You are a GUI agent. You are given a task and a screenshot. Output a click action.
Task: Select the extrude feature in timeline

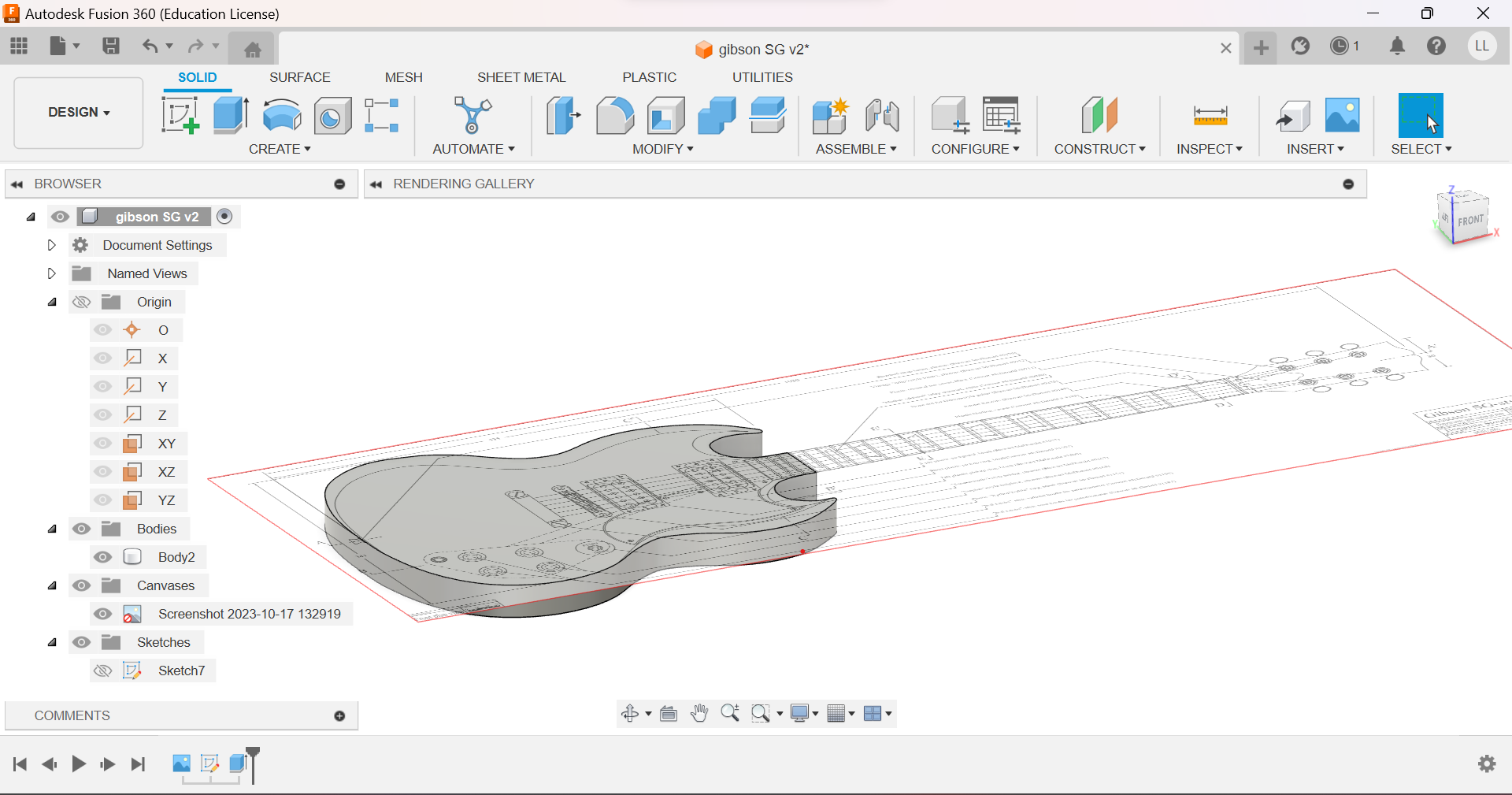click(237, 763)
